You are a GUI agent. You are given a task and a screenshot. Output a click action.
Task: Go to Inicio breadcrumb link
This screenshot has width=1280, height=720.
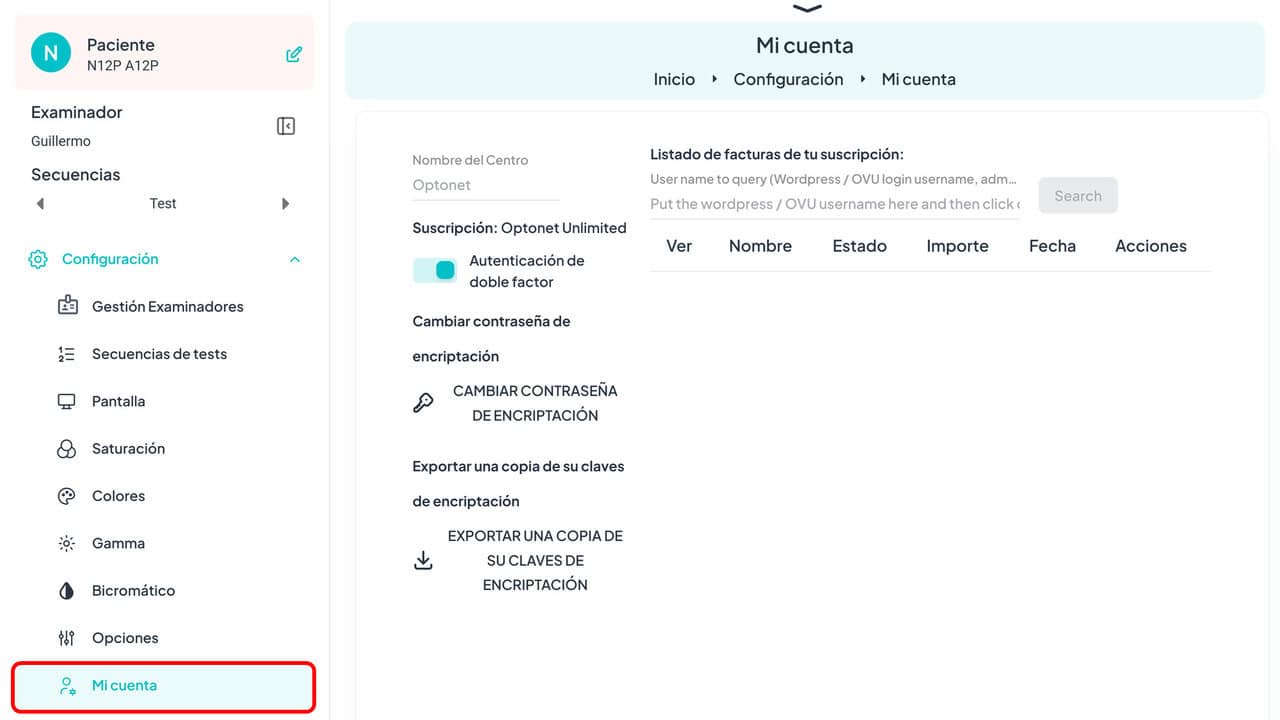(x=674, y=79)
